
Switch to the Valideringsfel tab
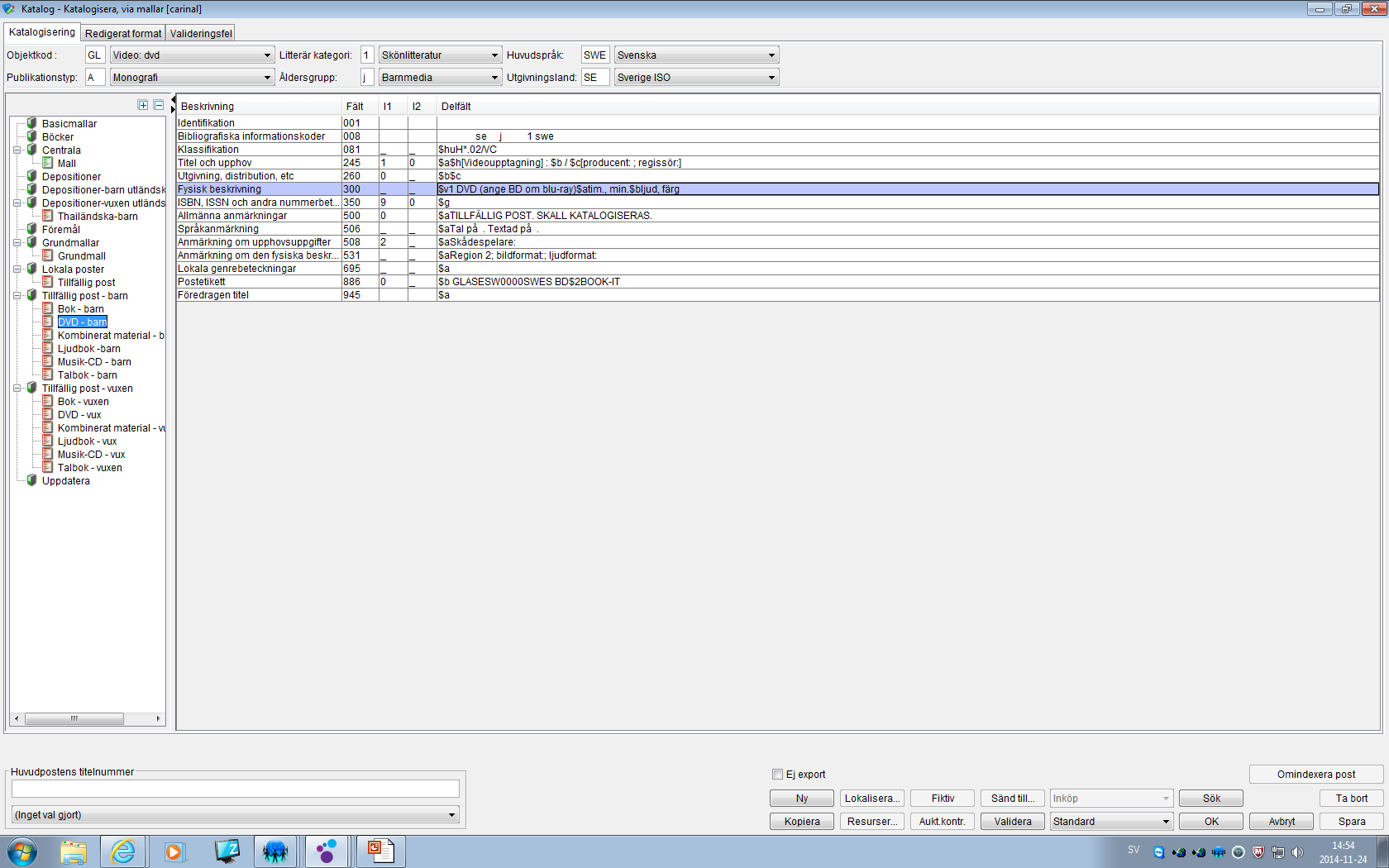pos(201,33)
